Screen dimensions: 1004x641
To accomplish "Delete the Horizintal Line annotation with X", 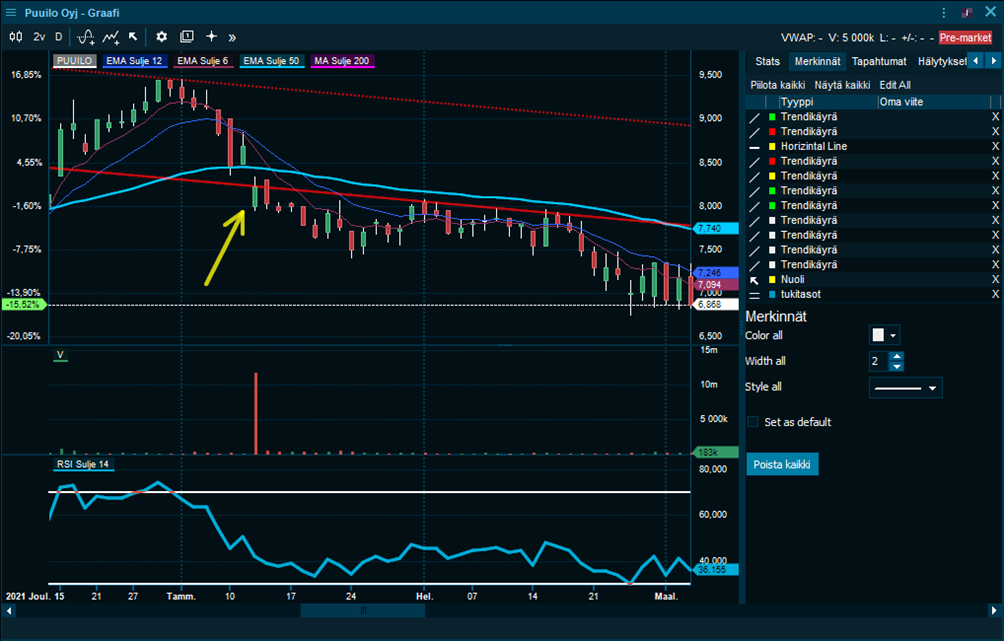I will coord(995,146).
